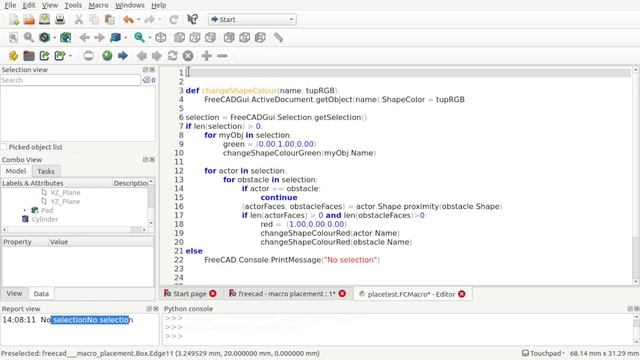Activate the What's This help cursor icon
This screenshot has height=360, width=640.
tap(192, 19)
